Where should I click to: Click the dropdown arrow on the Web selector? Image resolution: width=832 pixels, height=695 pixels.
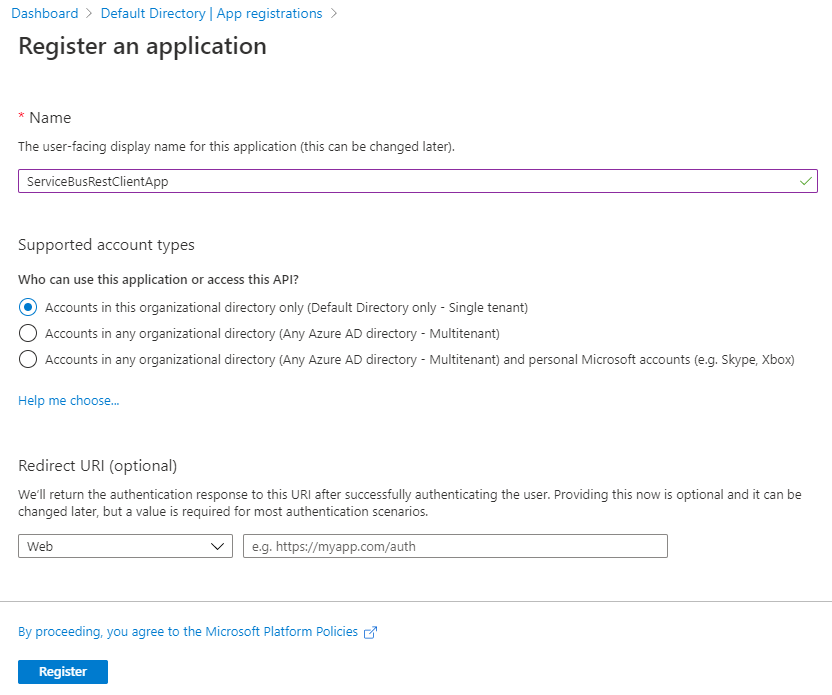(218, 546)
